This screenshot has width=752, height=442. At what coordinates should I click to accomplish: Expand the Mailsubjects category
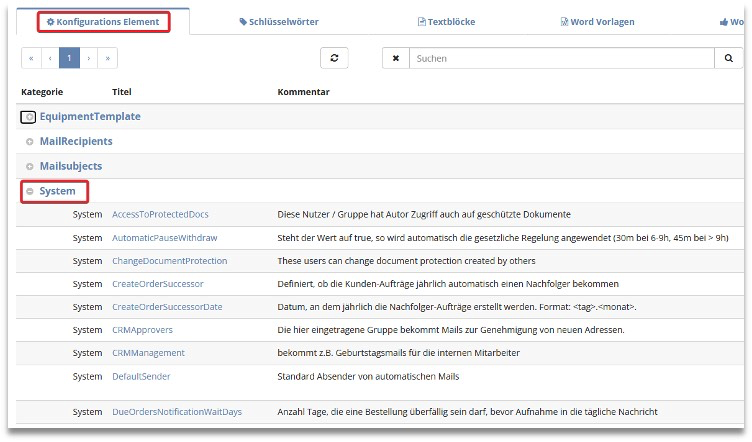pos(30,166)
